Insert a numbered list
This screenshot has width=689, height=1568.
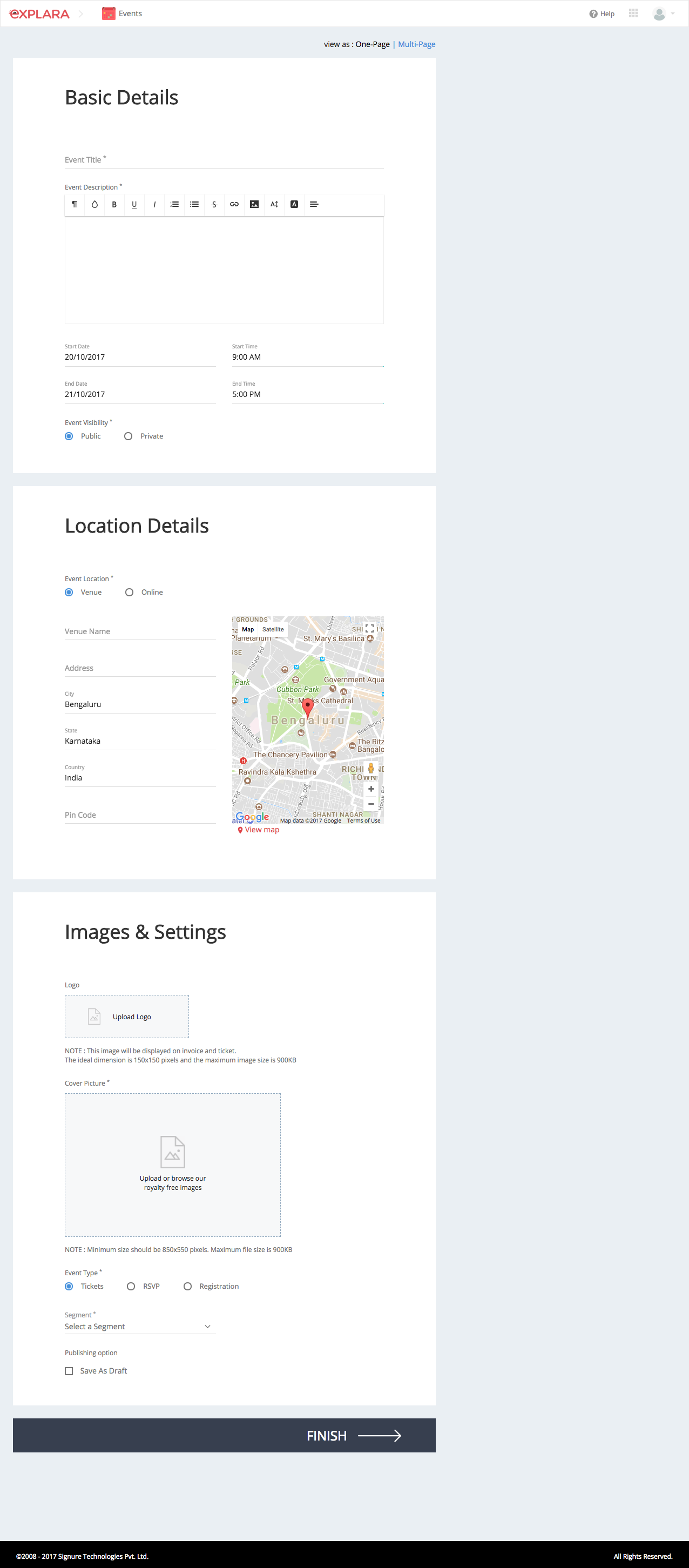click(175, 205)
